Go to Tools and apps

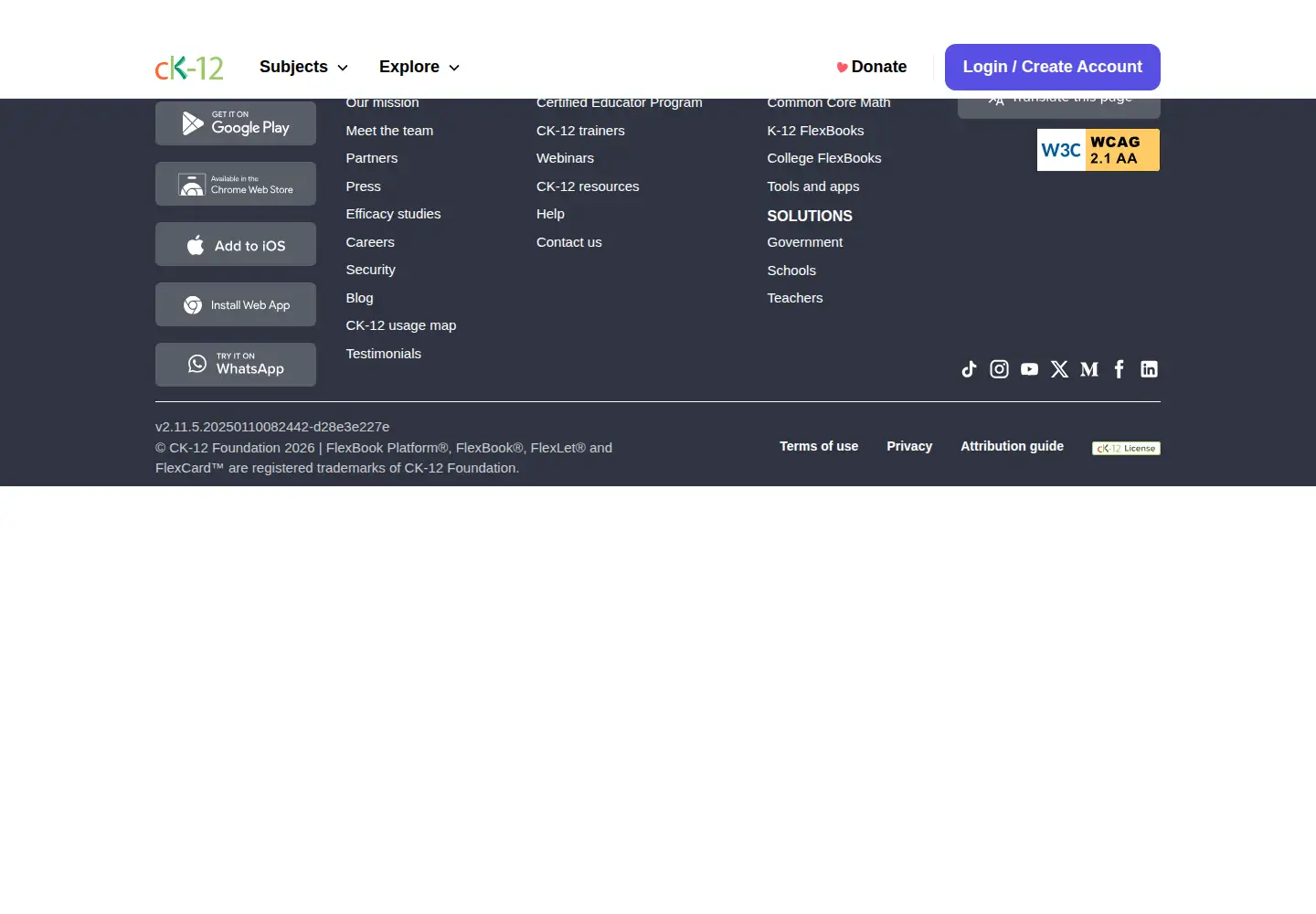(813, 186)
